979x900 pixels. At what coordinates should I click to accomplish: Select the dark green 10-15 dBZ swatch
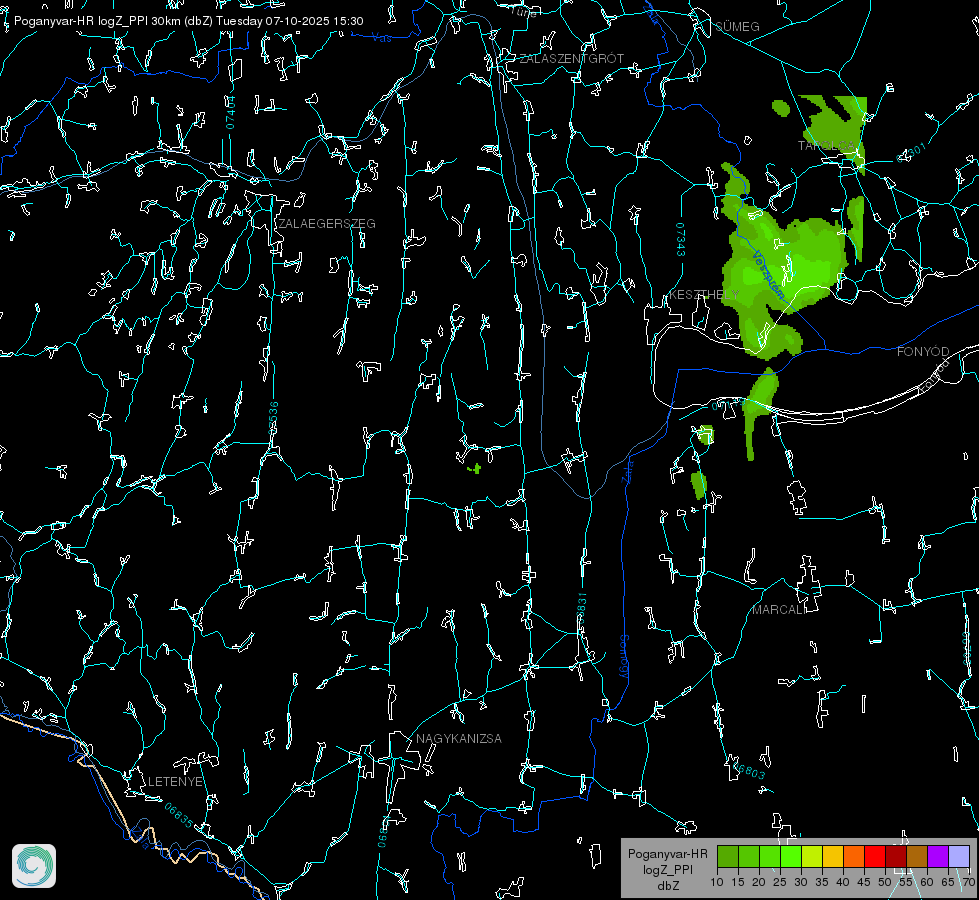(728, 856)
